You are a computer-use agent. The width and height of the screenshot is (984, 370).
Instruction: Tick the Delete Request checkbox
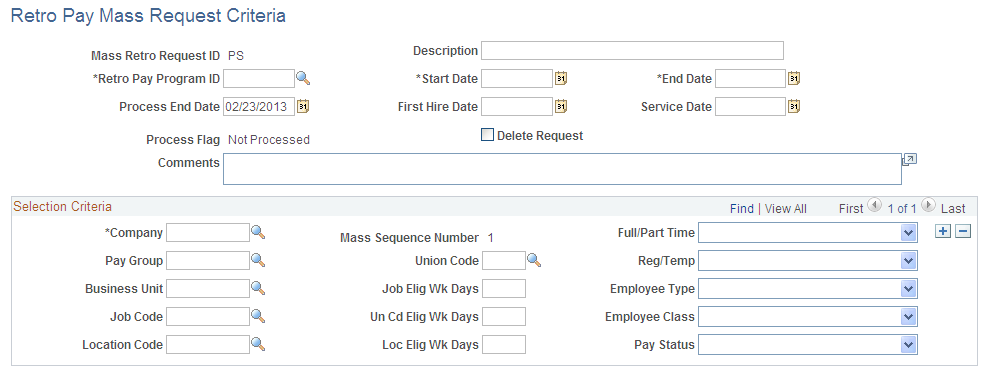[487, 135]
